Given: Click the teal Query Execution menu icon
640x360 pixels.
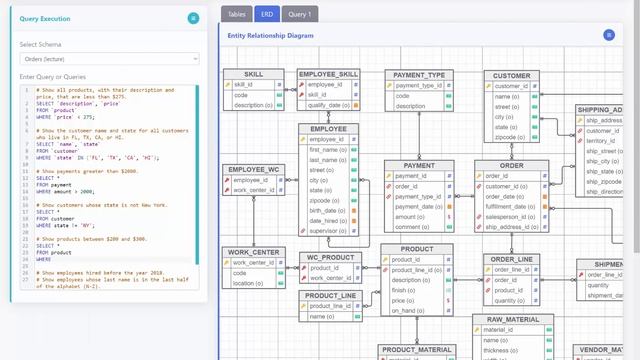Looking at the screenshot, I should pos(193,18).
